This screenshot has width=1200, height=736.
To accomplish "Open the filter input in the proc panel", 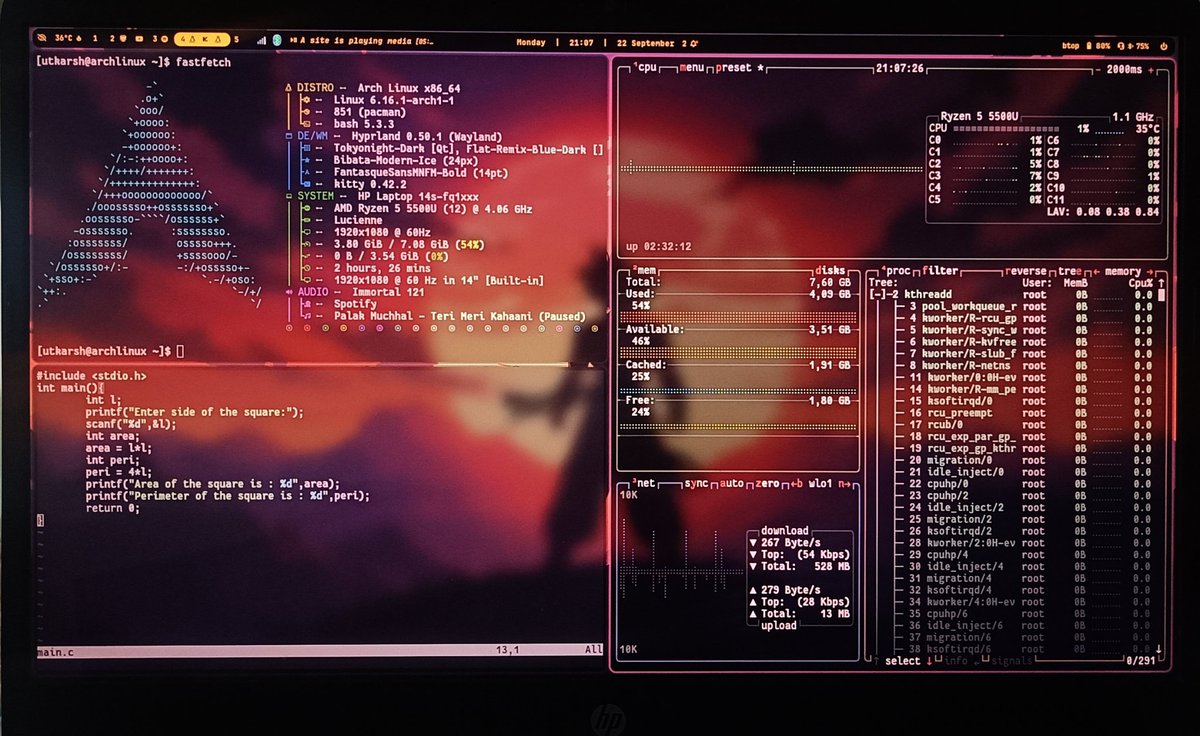I will tap(940, 270).
